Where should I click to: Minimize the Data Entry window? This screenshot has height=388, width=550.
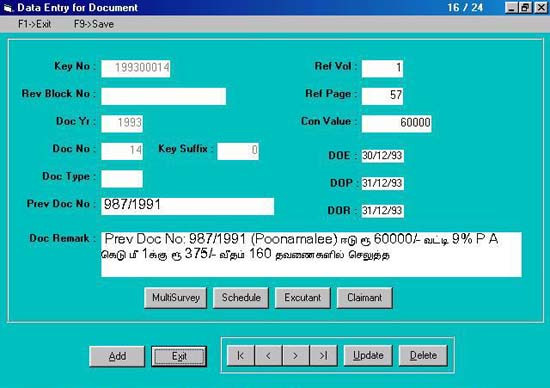coord(511,7)
